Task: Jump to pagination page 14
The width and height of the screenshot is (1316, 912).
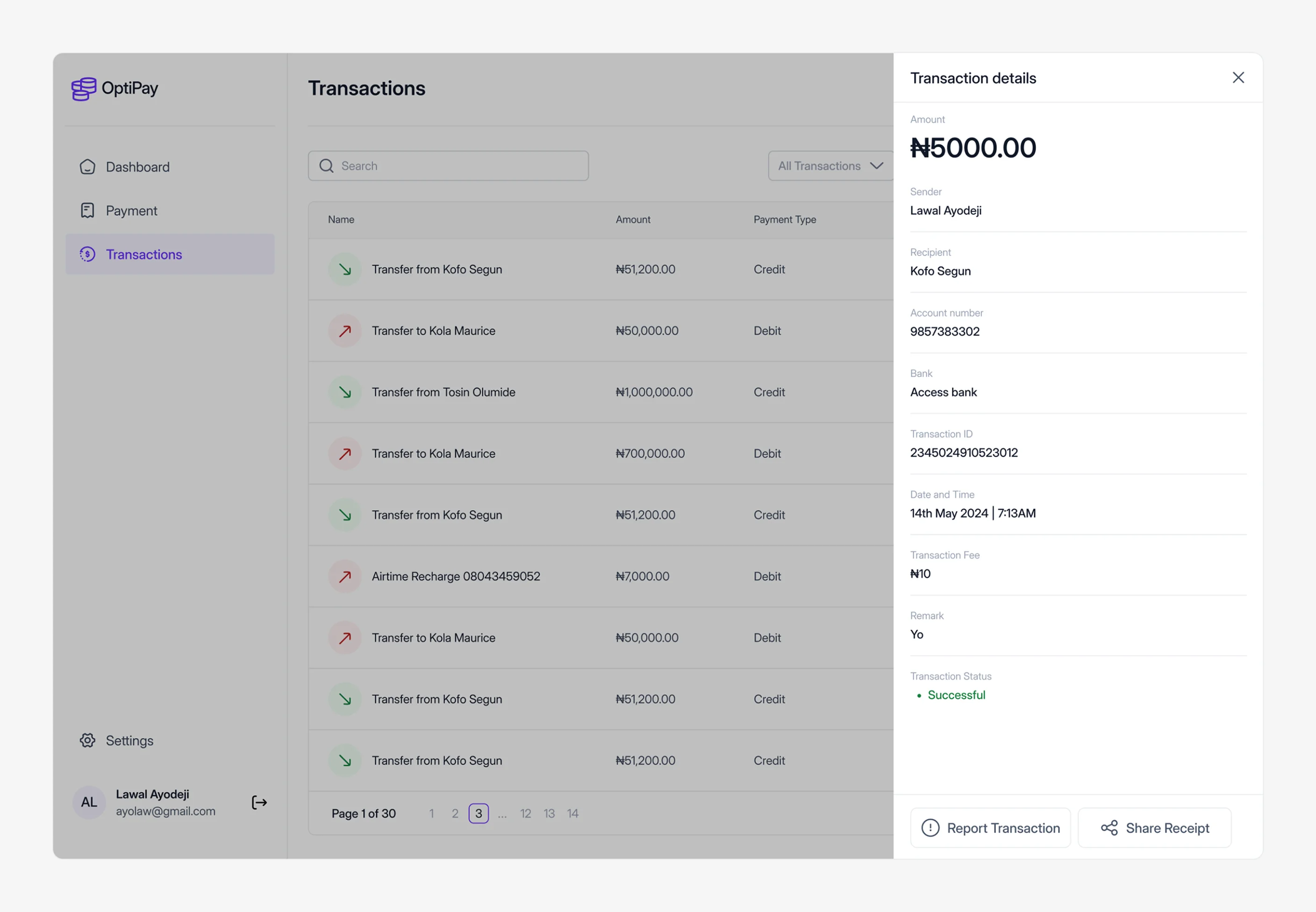Action: (x=572, y=813)
